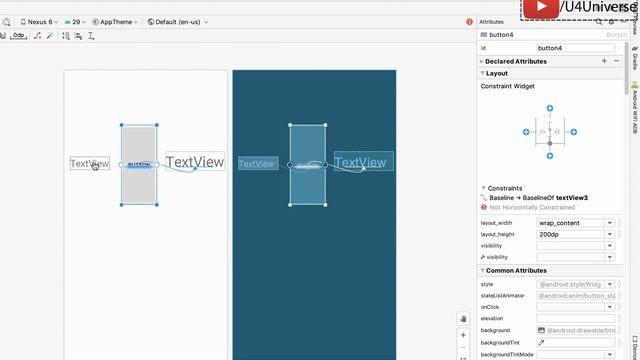
Task: Select the large right TextView in design view
Action: tap(195, 162)
